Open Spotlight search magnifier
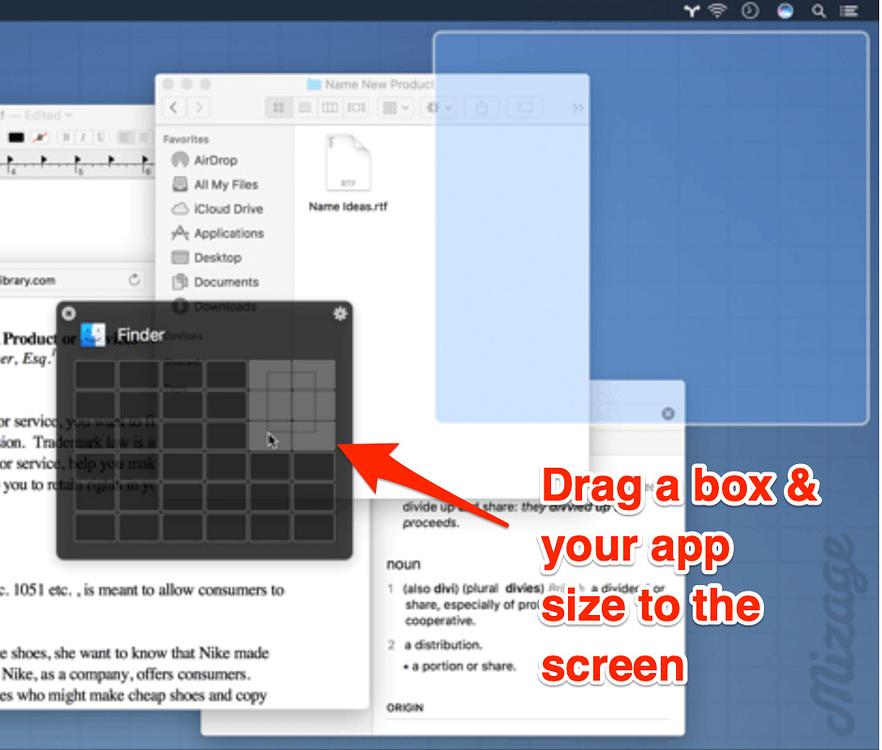 point(819,11)
